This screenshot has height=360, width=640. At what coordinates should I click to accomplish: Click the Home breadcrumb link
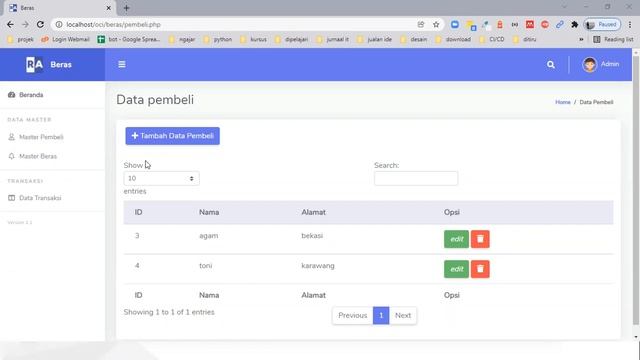point(563,102)
